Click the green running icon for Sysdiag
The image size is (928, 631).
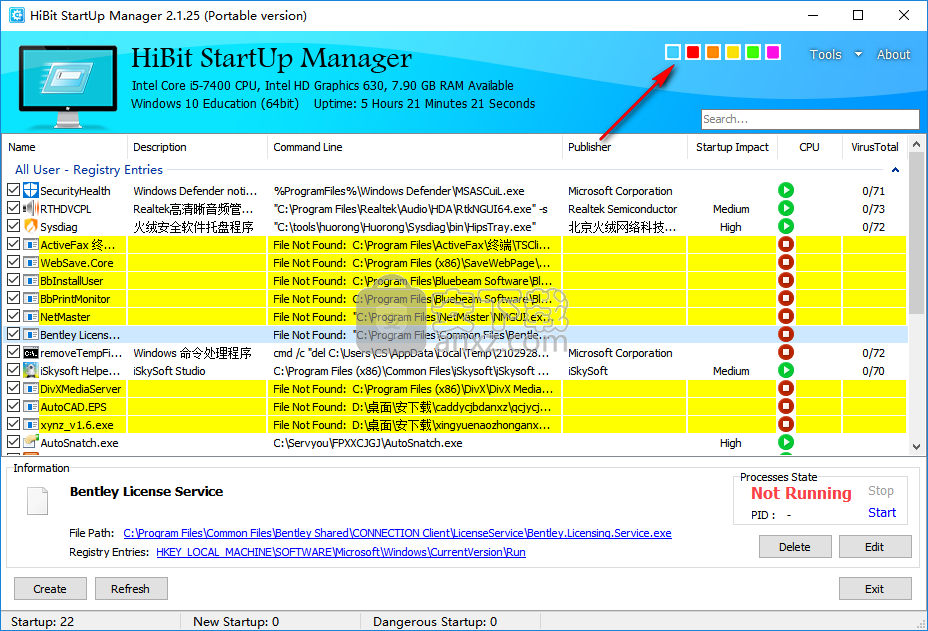coord(785,226)
